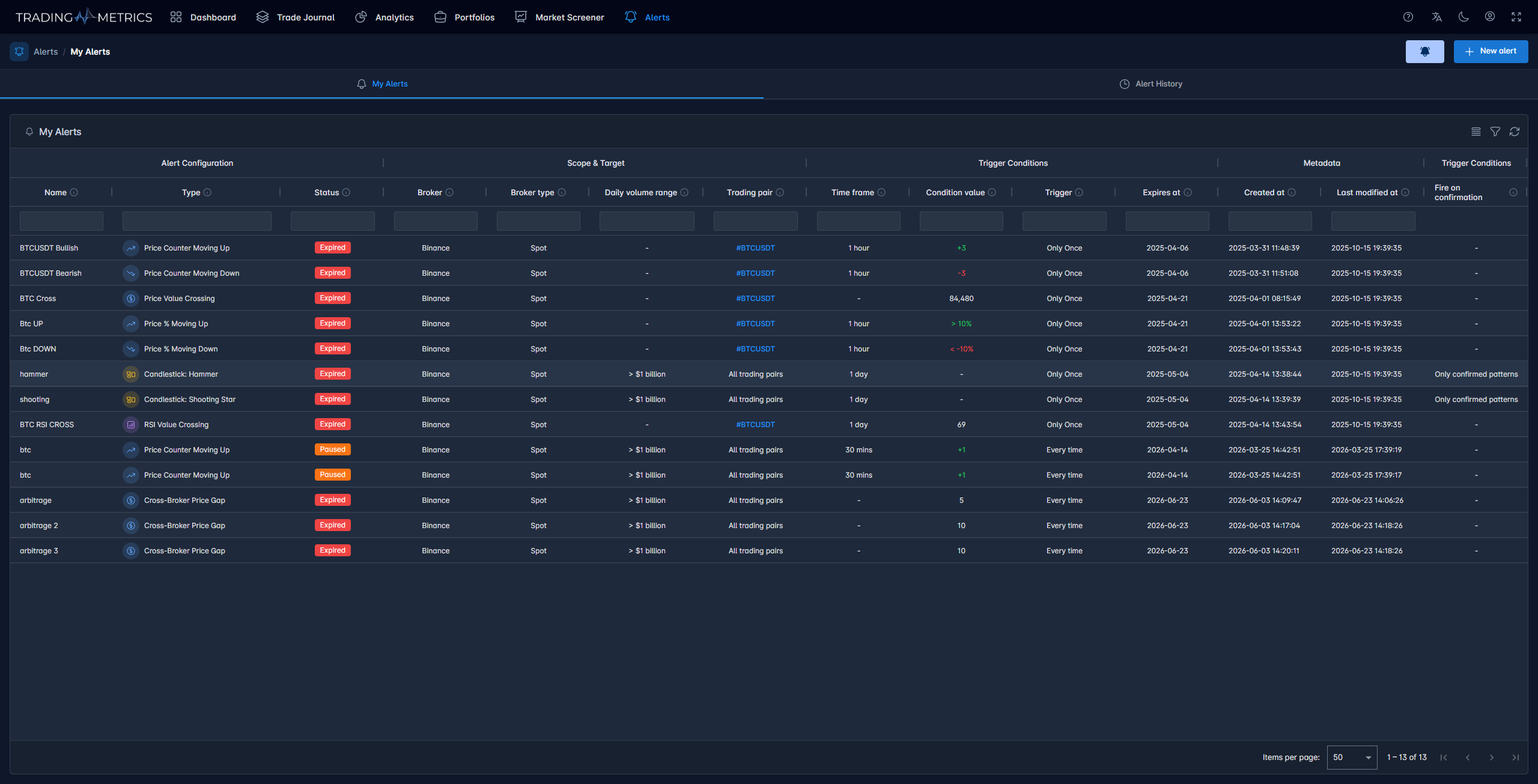Screen dimensions: 1538x784
Task: Click info icon next to Expires at column
Action: 1188,192
